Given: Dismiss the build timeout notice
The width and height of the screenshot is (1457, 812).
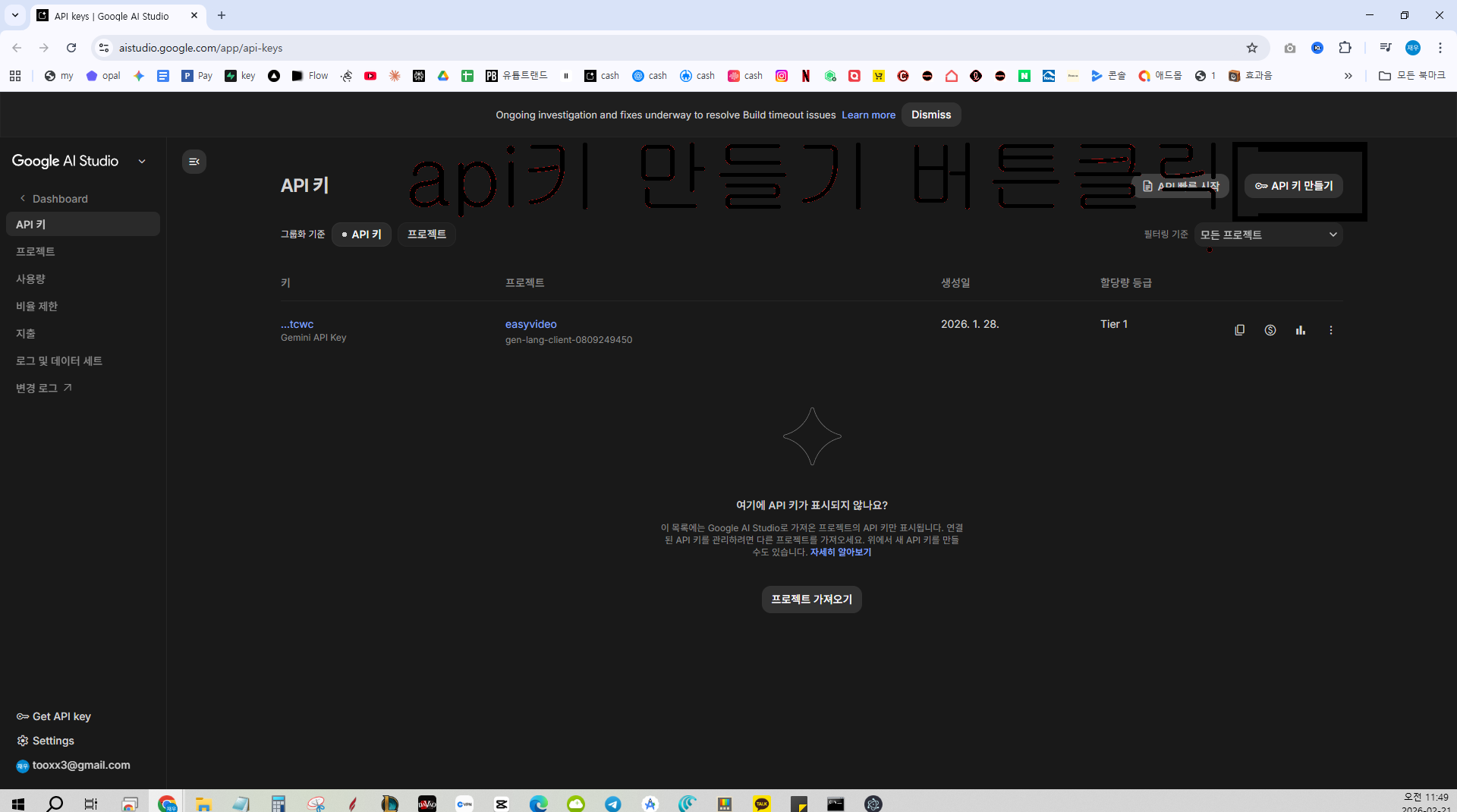Looking at the screenshot, I should coord(930,115).
